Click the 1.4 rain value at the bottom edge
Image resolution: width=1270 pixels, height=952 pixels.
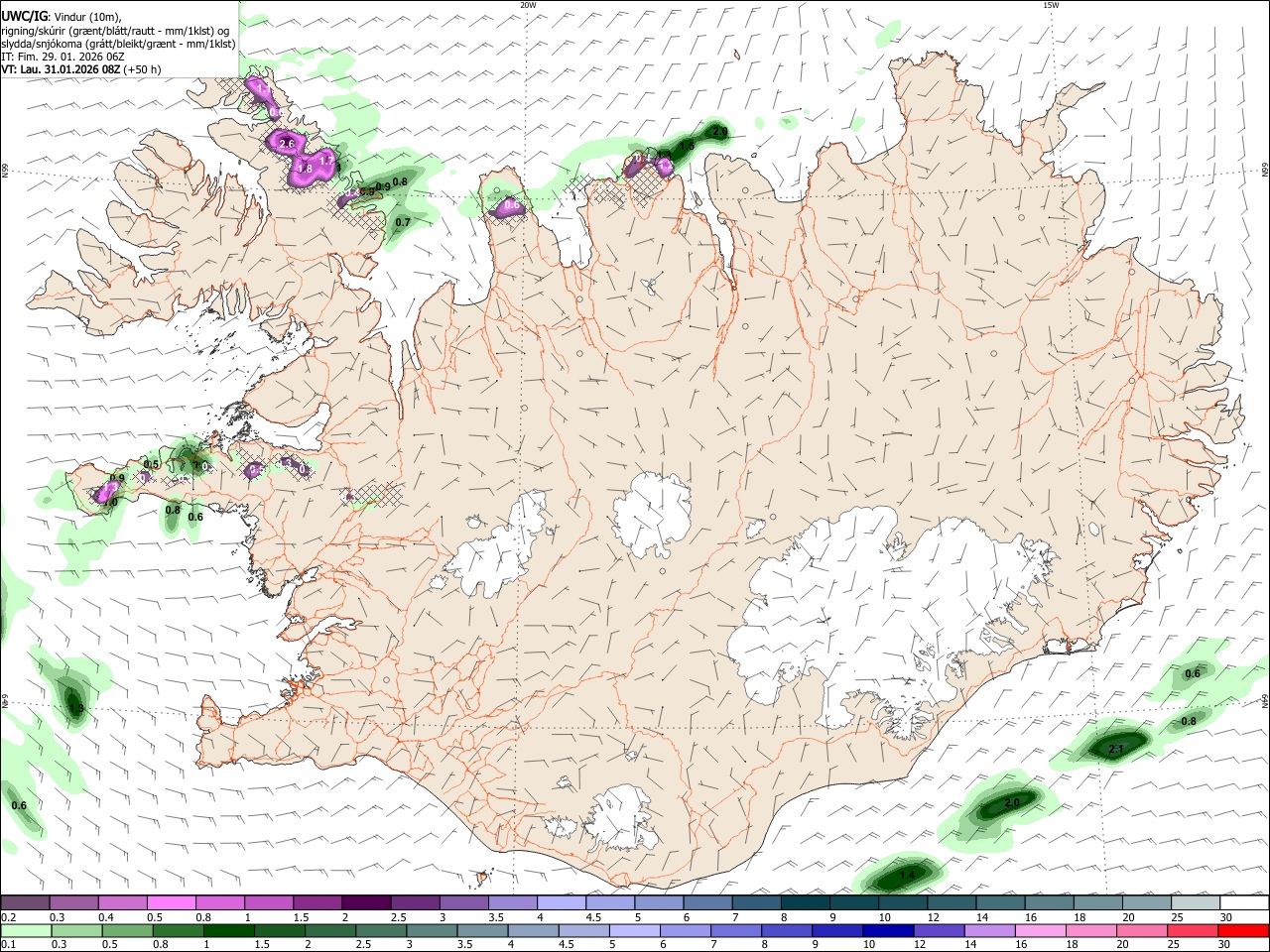[907, 875]
